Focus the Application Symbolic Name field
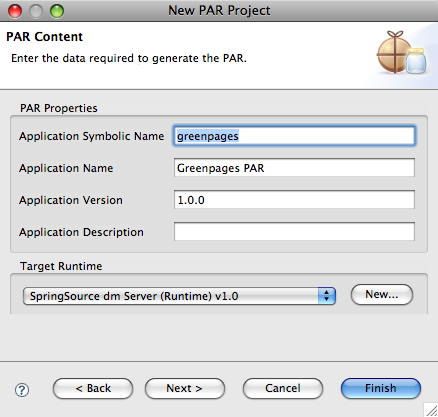The height and width of the screenshot is (417, 438). 294,136
